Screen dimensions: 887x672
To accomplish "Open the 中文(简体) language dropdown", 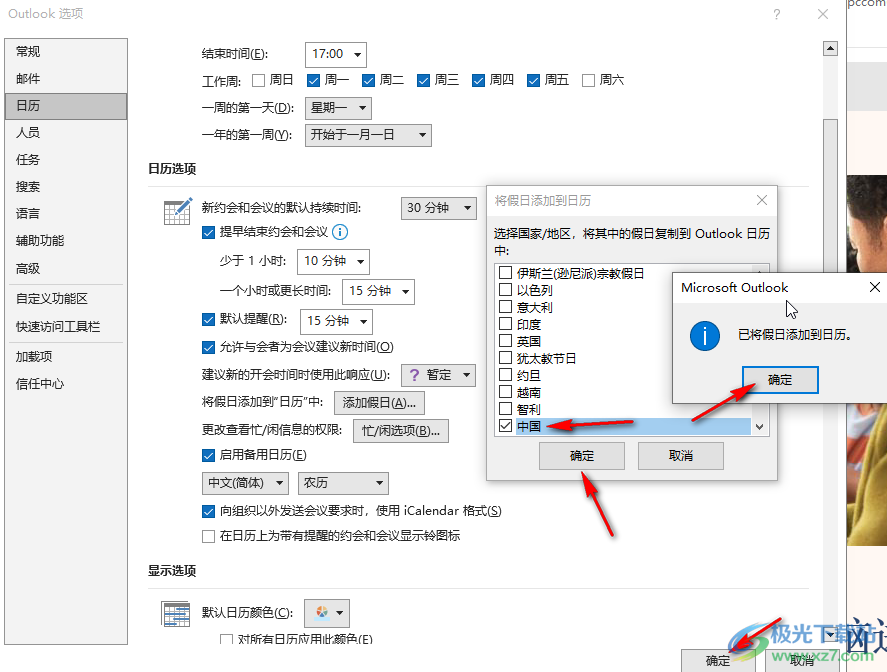I will [x=246, y=483].
